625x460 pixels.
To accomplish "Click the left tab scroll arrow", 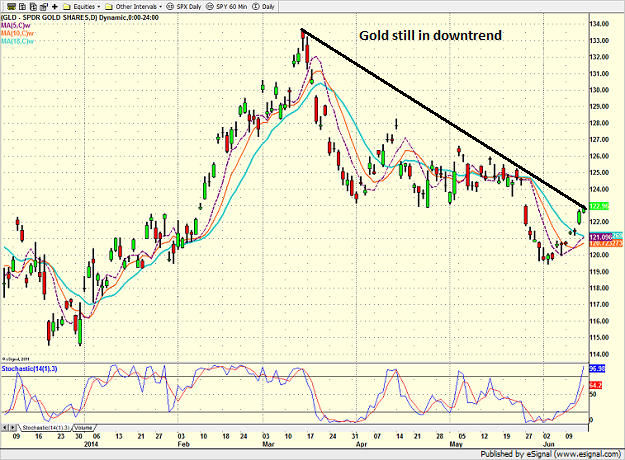I will 5,428.
